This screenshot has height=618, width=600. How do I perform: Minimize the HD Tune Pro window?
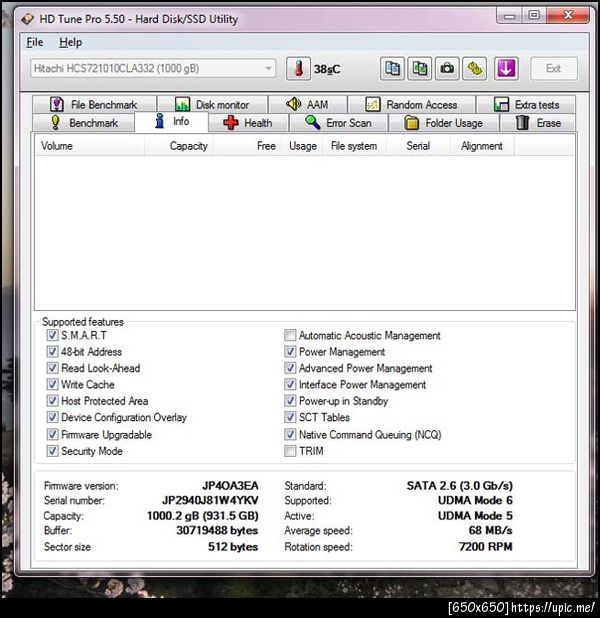[509, 16]
